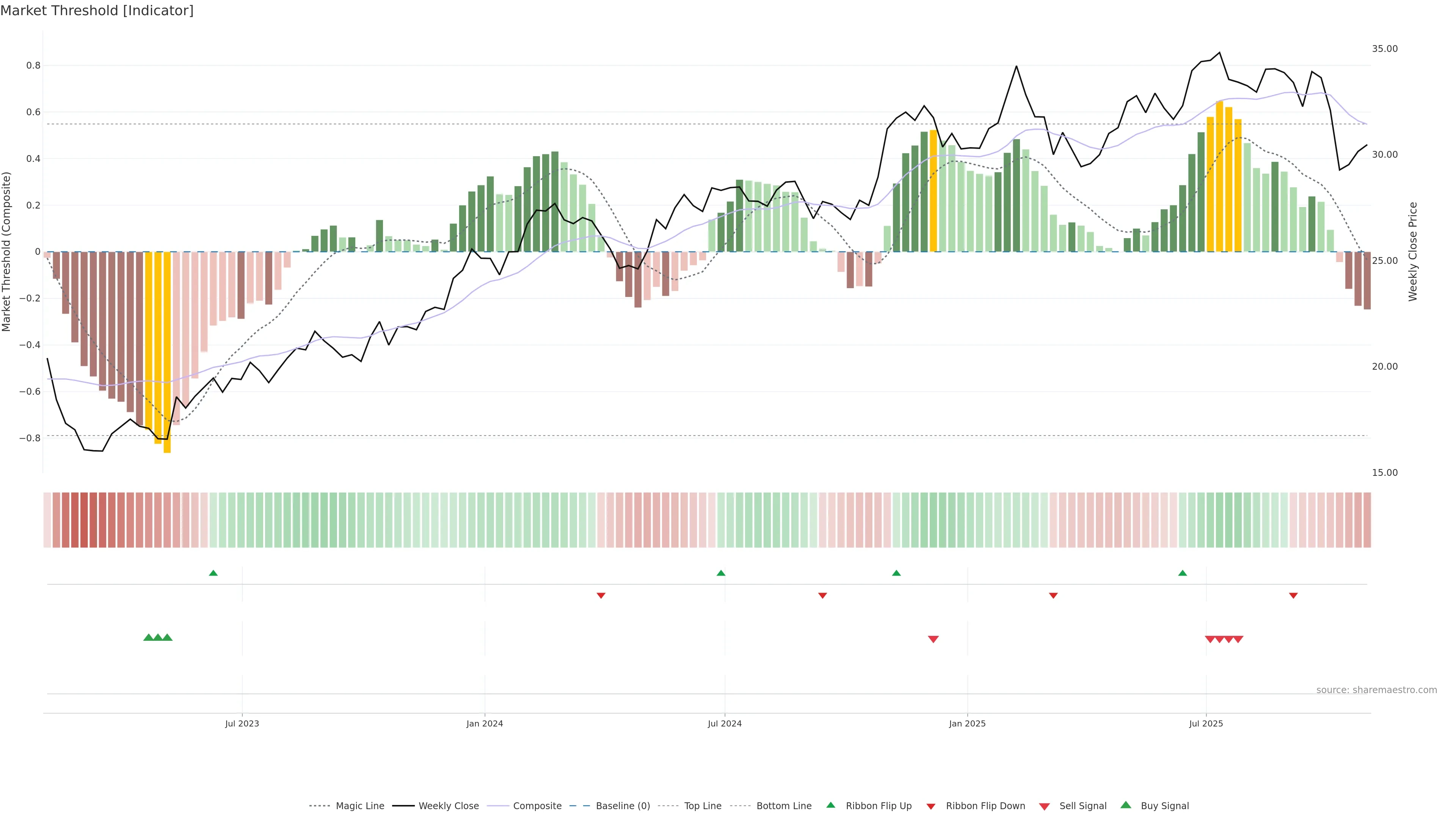This screenshot has width=1456, height=819.
Task: Click the Weekly Close Price axis title
Action: [x=1413, y=251]
